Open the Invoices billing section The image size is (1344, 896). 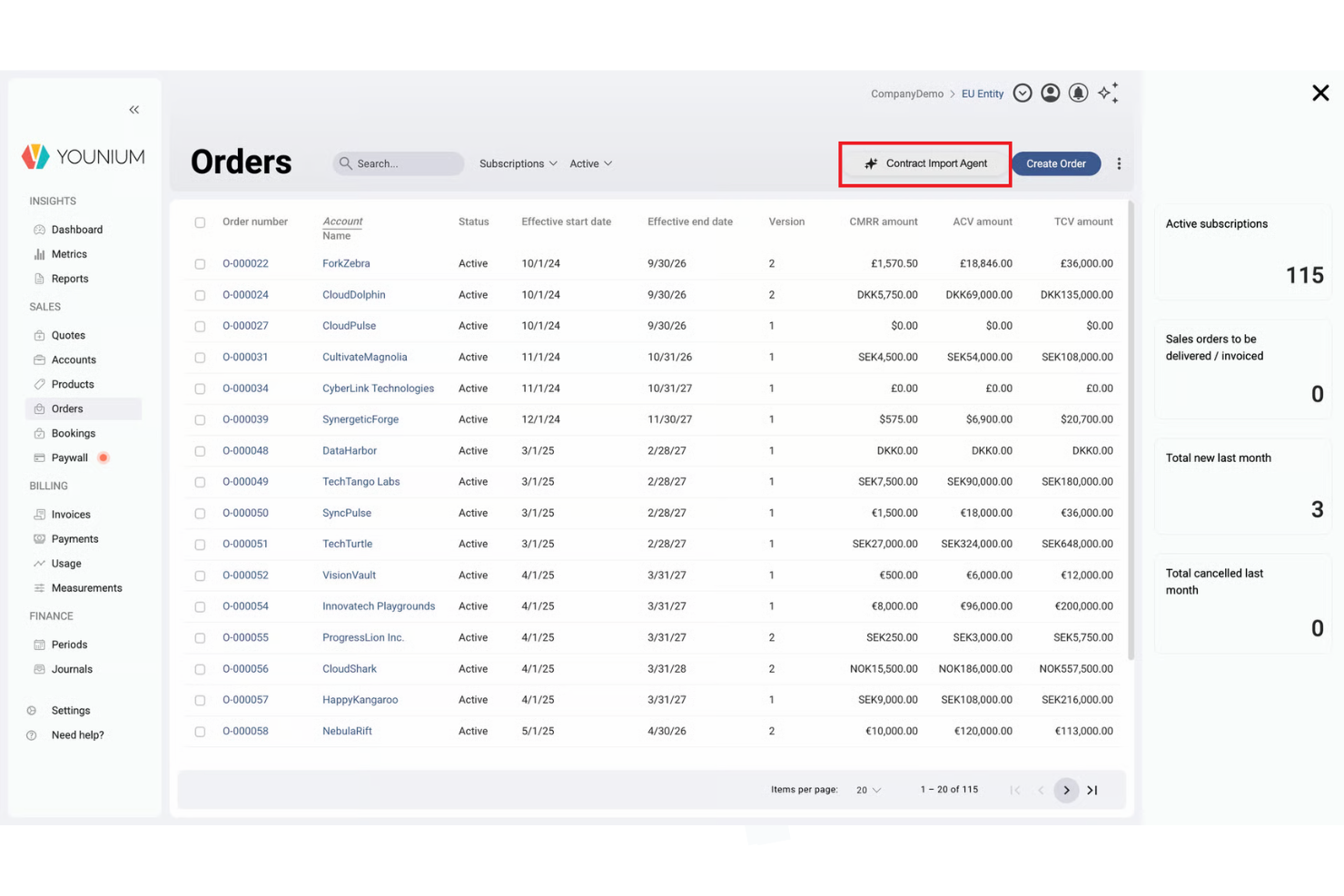point(69,514)
